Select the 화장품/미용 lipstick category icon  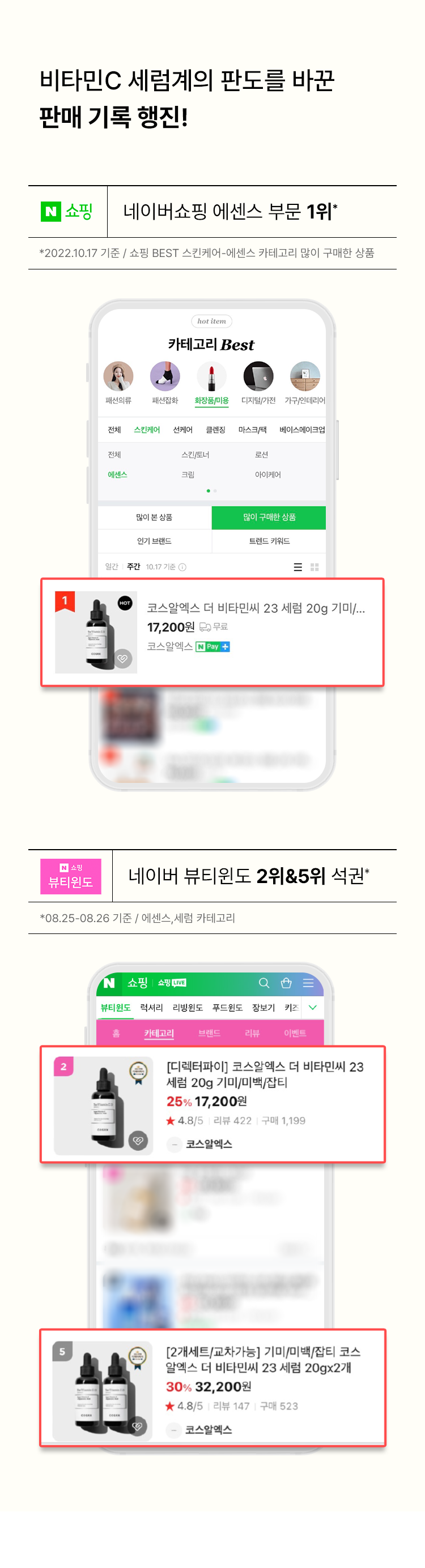click(x=211, y=376)
